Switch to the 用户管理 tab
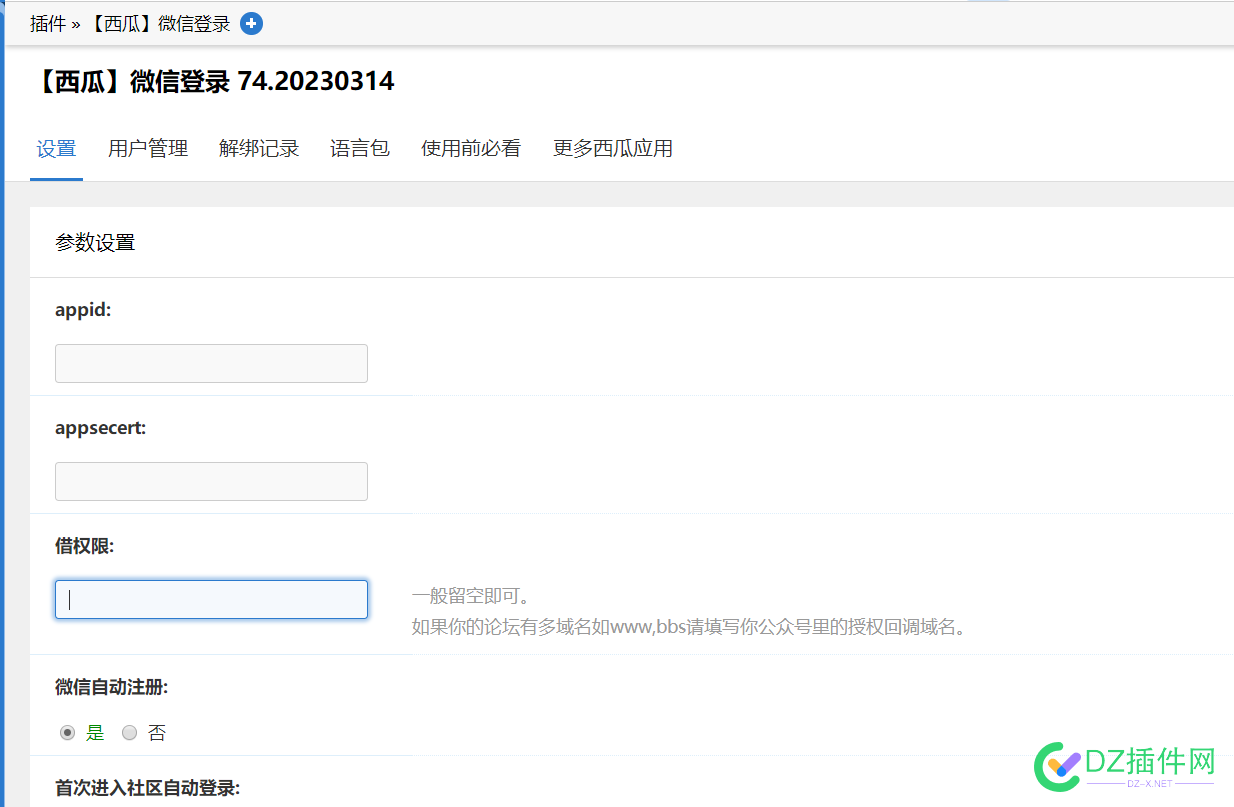 tap(148, 149)
